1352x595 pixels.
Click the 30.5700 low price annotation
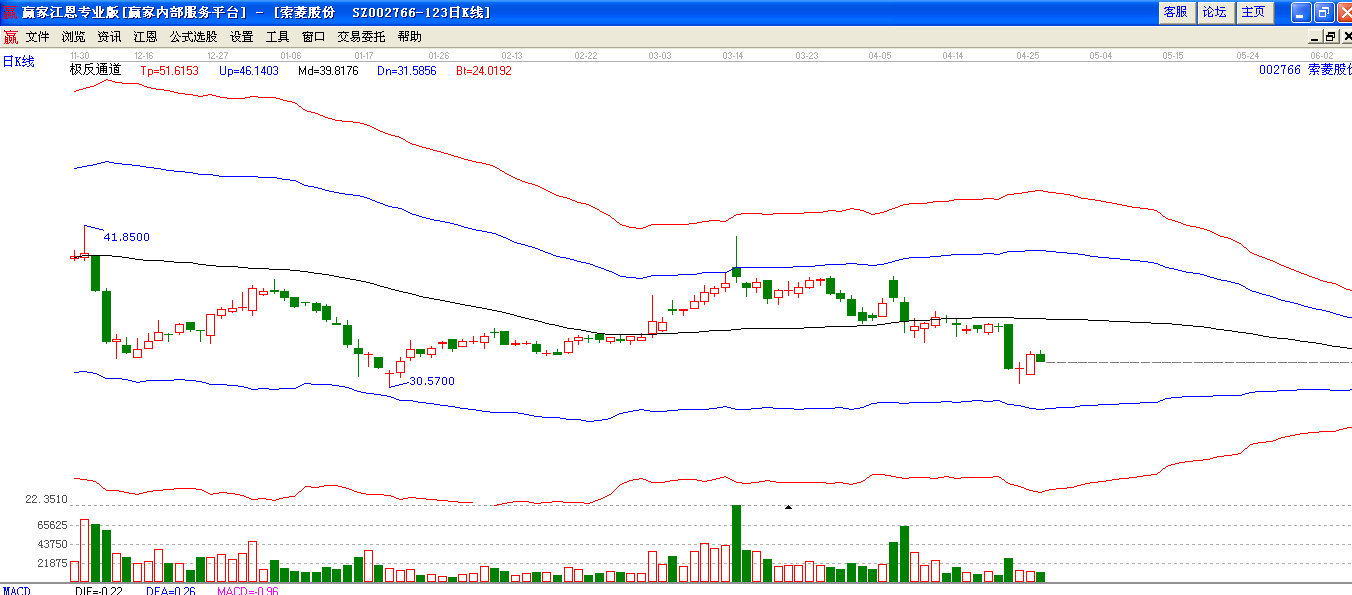pyautogui.click(x=432, y=381)
